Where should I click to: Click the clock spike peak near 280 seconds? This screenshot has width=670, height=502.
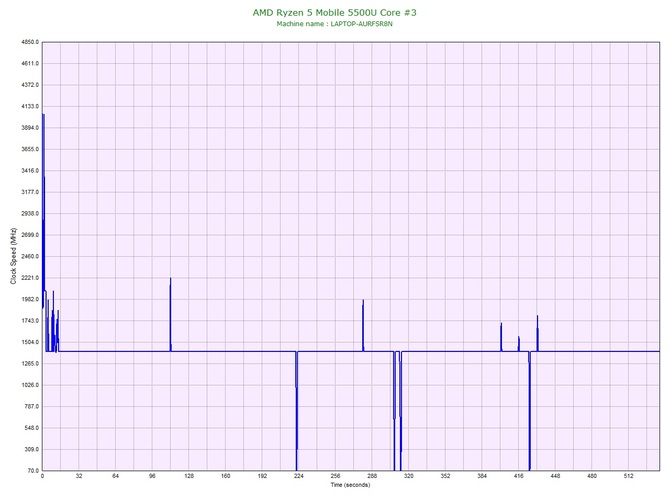pos(363,301)
